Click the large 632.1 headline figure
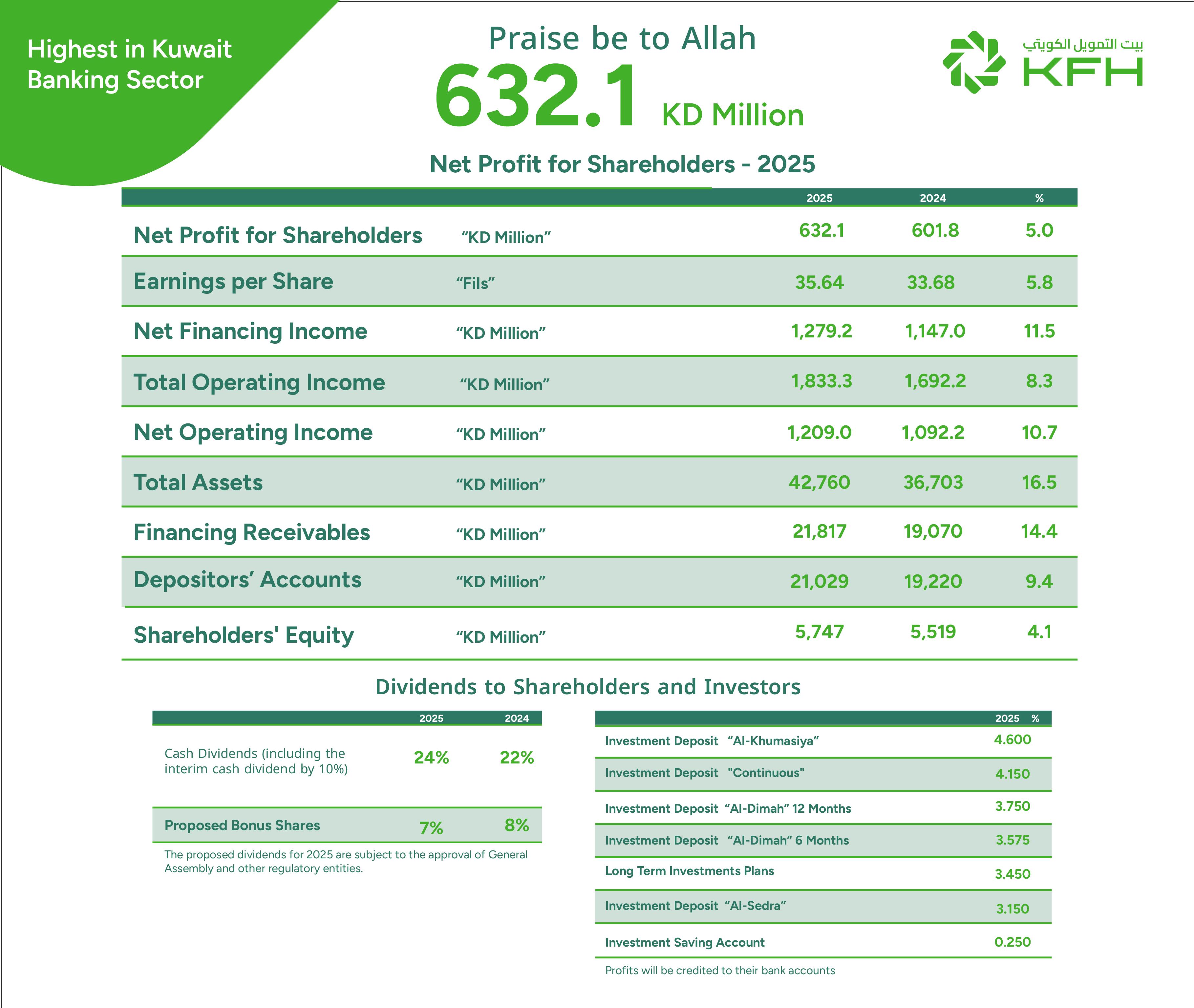Image resolution: width=1194 pixels, height=1008 pixels. [x=535, y=96]
